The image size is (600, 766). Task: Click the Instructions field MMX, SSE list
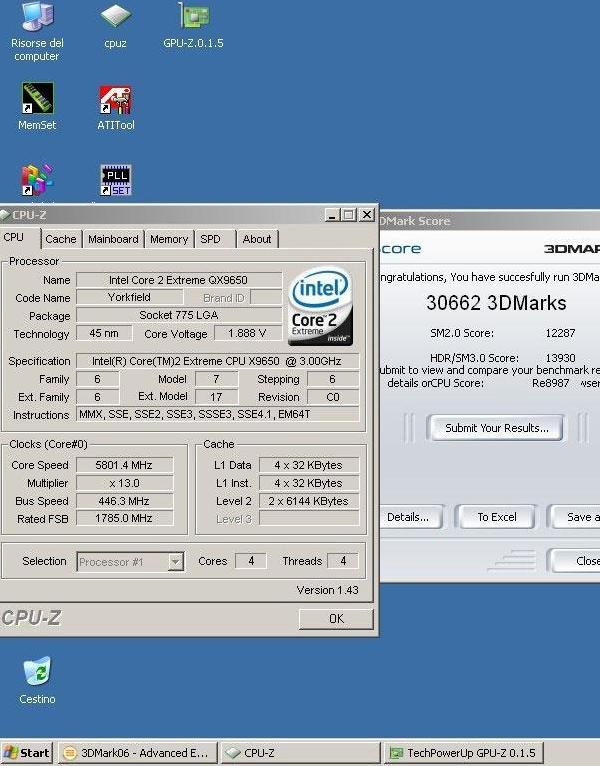217,414
